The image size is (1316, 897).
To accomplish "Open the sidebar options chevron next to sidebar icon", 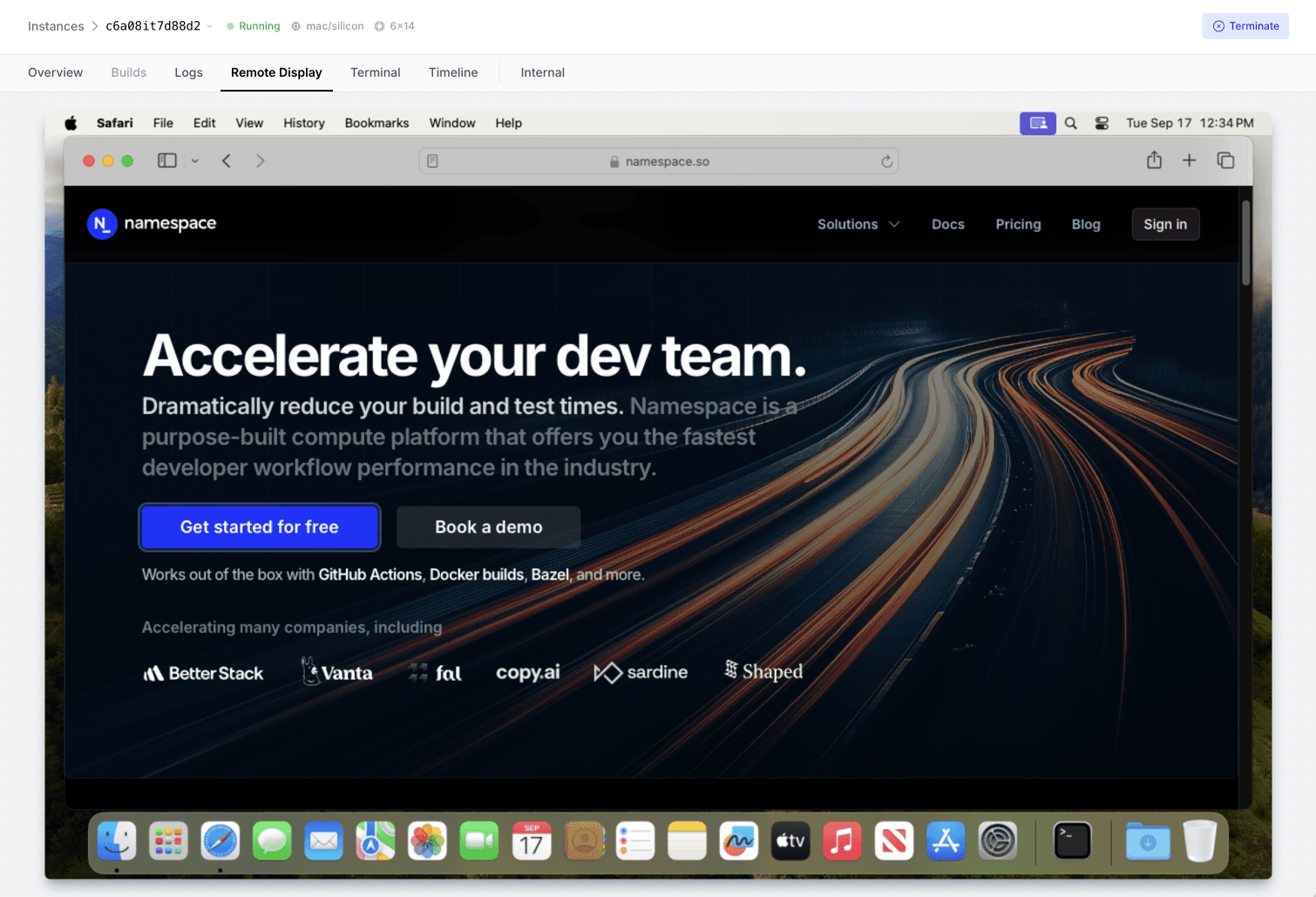I will point(194,160).
